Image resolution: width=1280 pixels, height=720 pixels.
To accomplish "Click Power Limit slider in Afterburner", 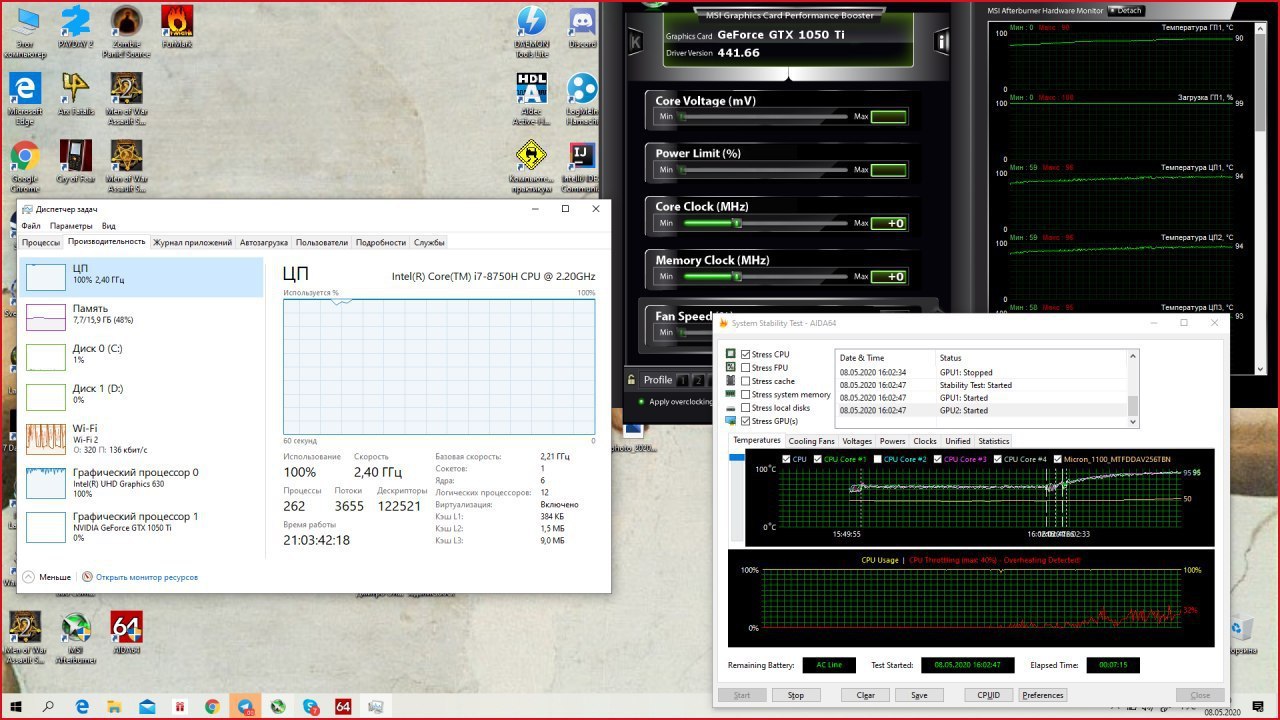I will [x=764, y=170].
